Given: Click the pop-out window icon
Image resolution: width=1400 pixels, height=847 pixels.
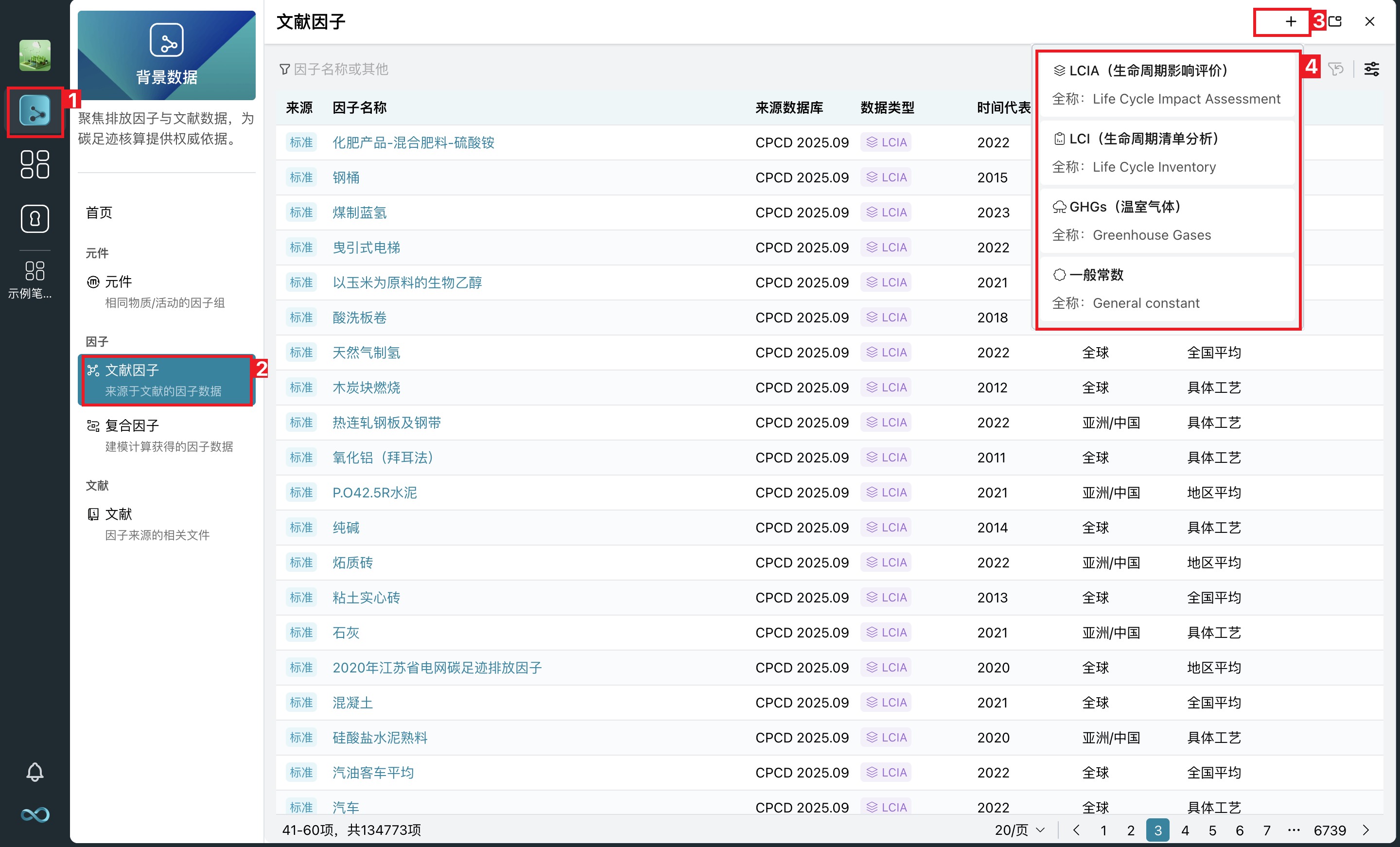Looking at the screenshot, I should pos(1335,21).
